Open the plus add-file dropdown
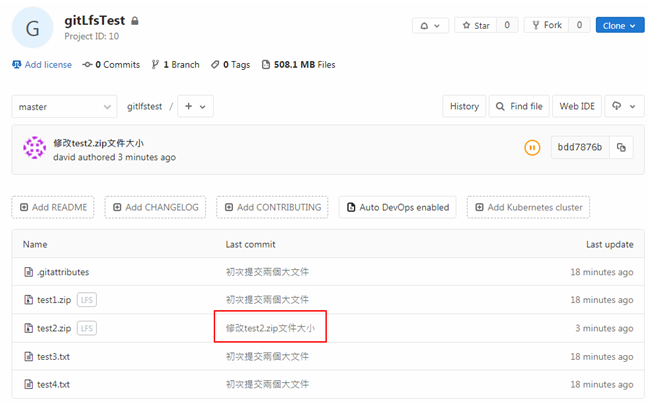 [195, 106]
